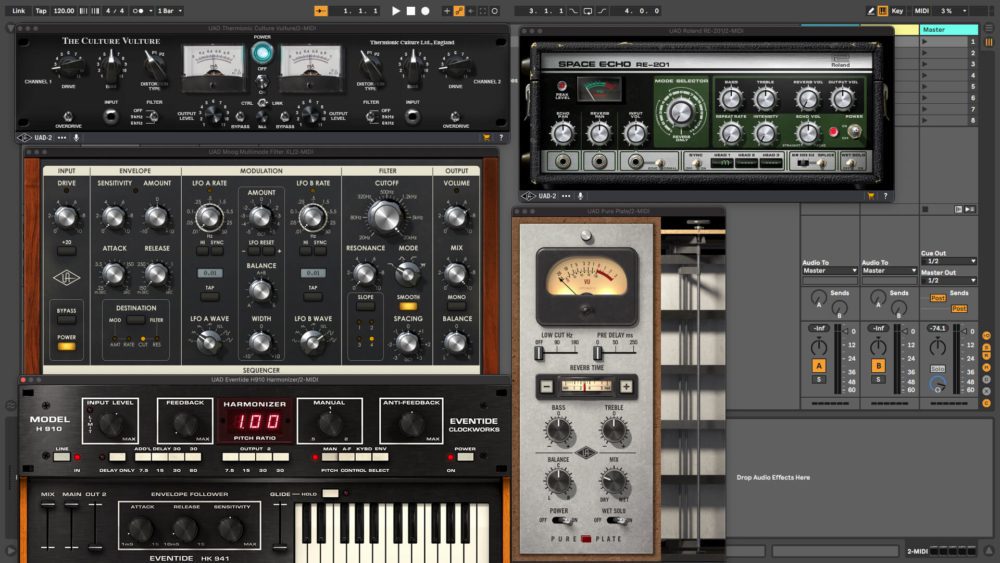Toggle the metronome icon

click(x=139, y=10)
